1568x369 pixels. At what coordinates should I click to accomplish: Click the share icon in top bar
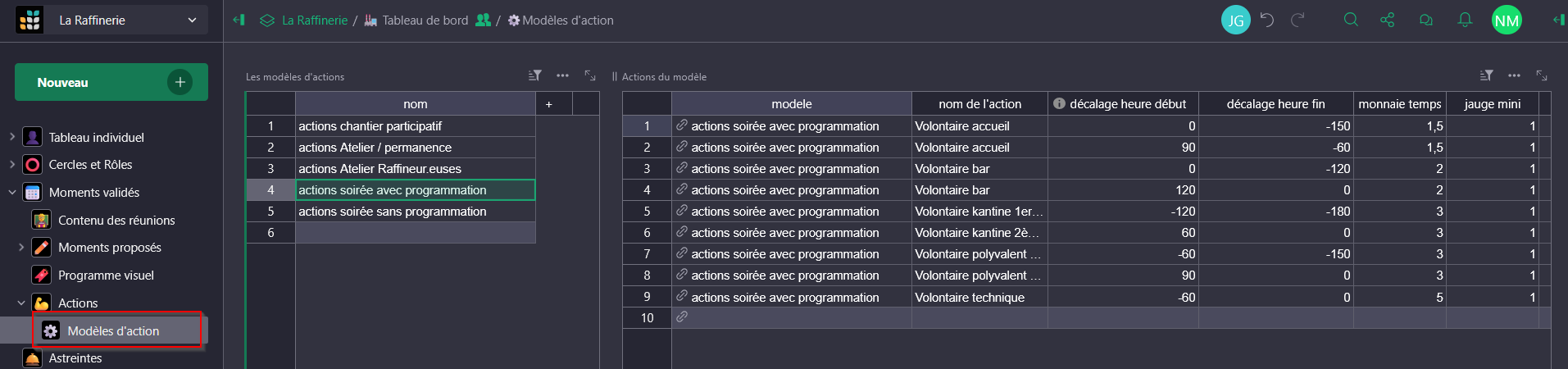(1388, 20)
